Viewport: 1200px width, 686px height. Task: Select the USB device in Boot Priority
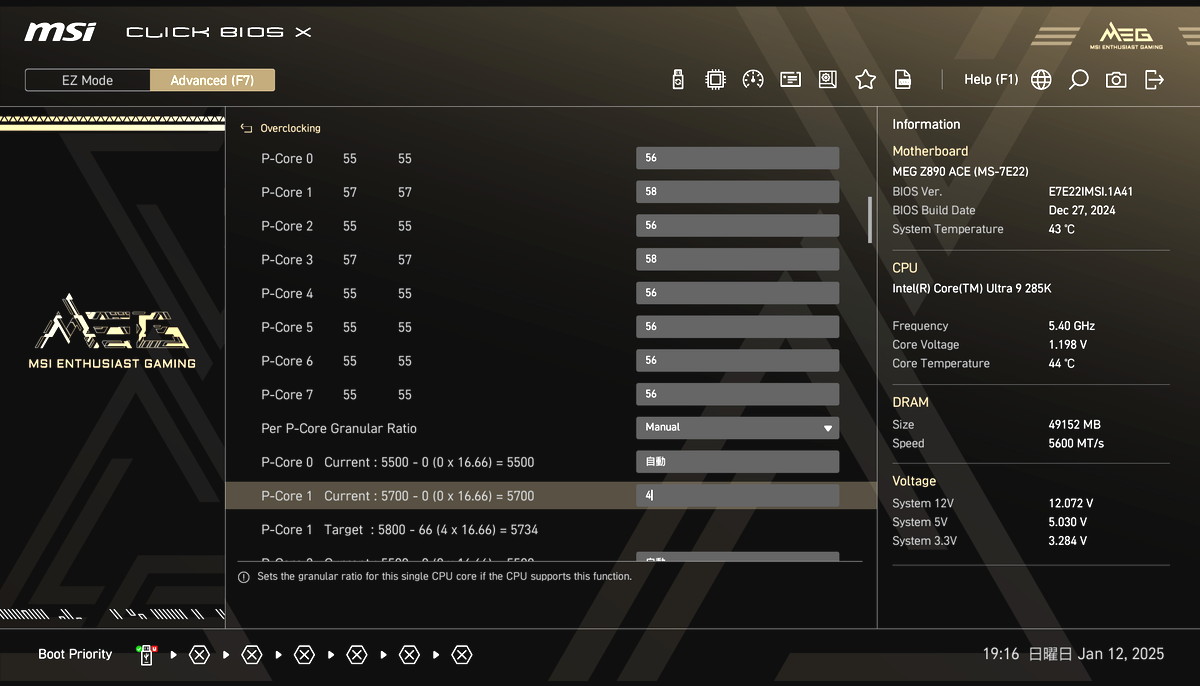click(147, 655)
